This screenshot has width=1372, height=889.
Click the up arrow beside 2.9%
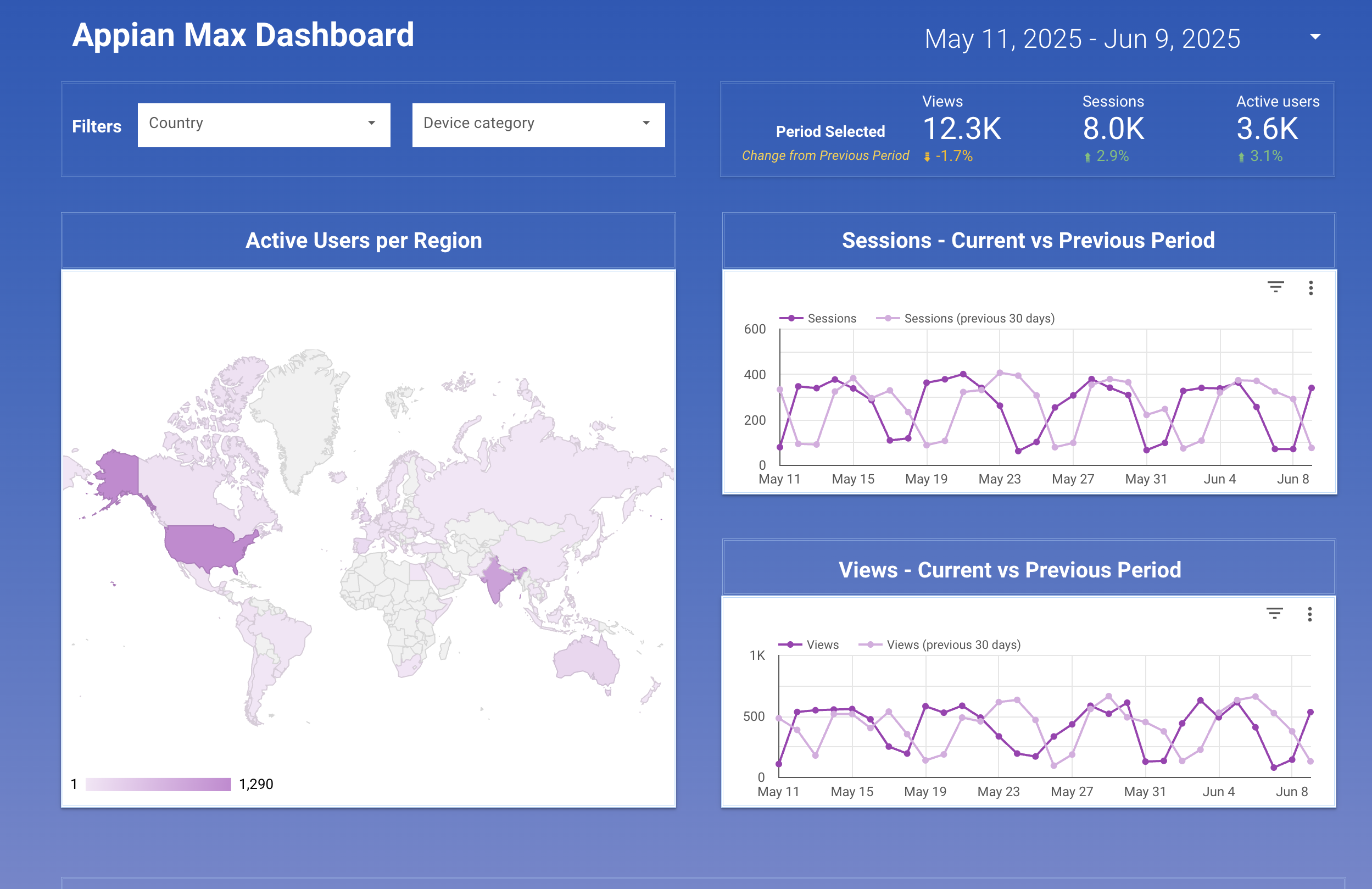[1087, 157]
